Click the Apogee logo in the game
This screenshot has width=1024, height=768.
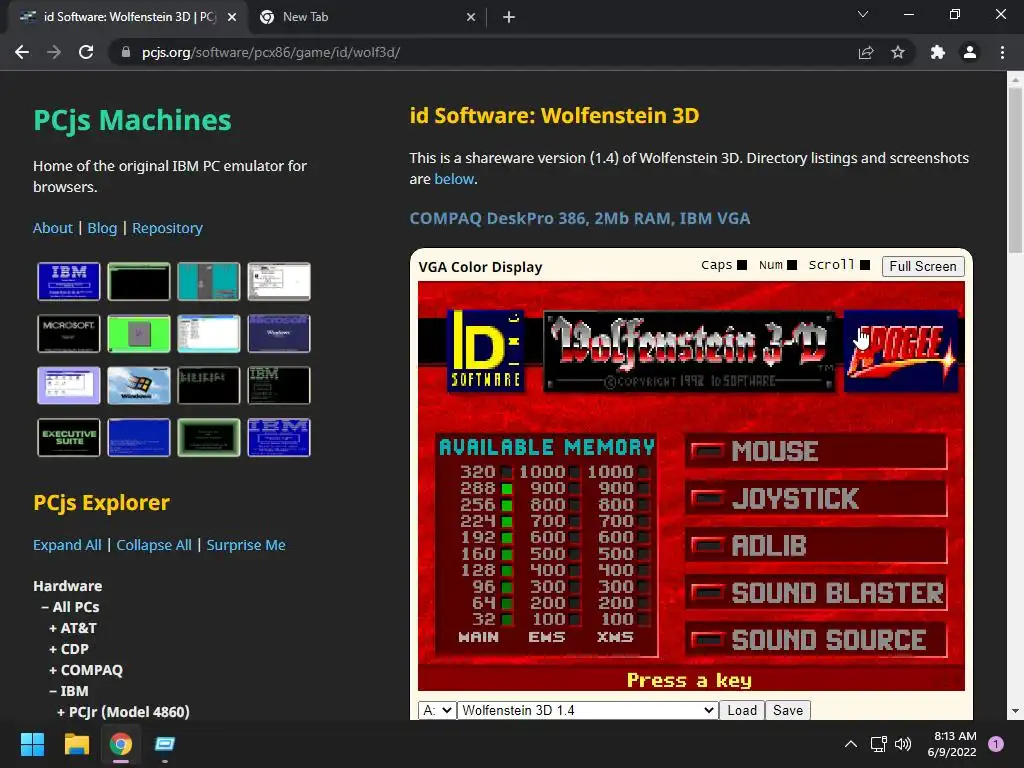(901, 351)
